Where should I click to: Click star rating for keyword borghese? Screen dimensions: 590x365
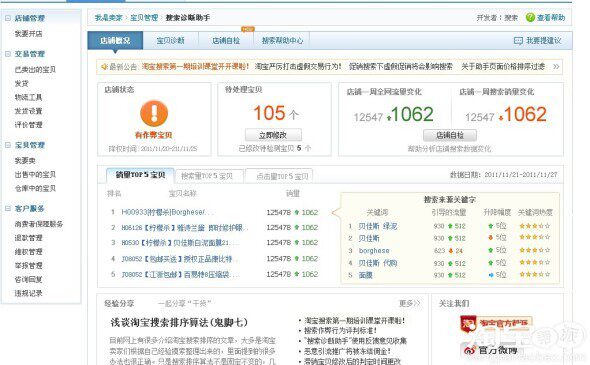coord(534,250)
